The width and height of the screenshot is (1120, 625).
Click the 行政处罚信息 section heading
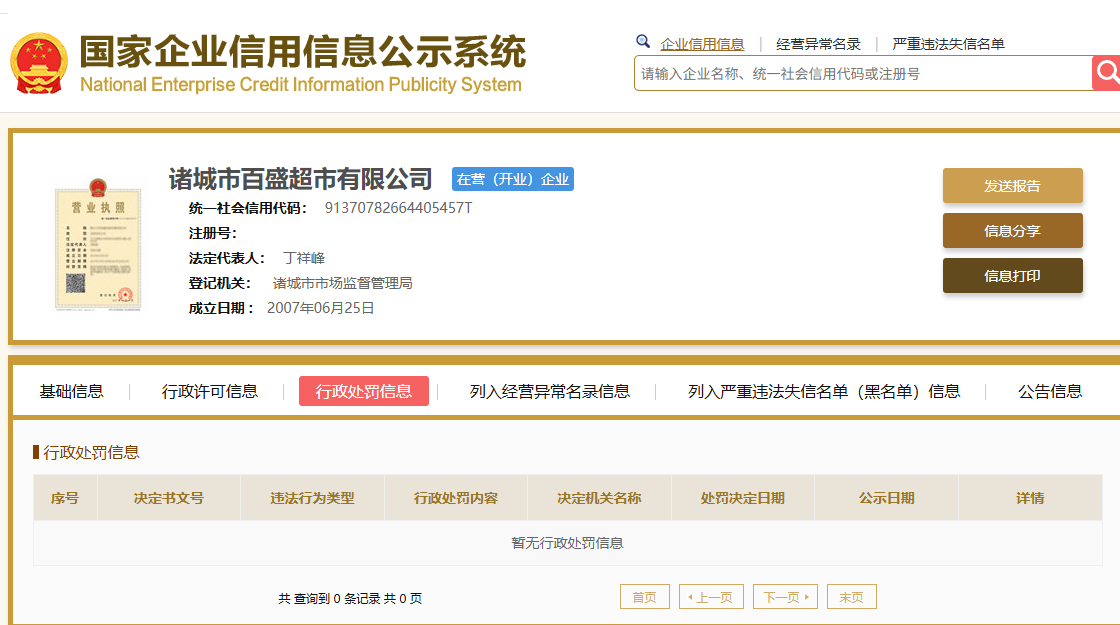[x=91, y=452]
